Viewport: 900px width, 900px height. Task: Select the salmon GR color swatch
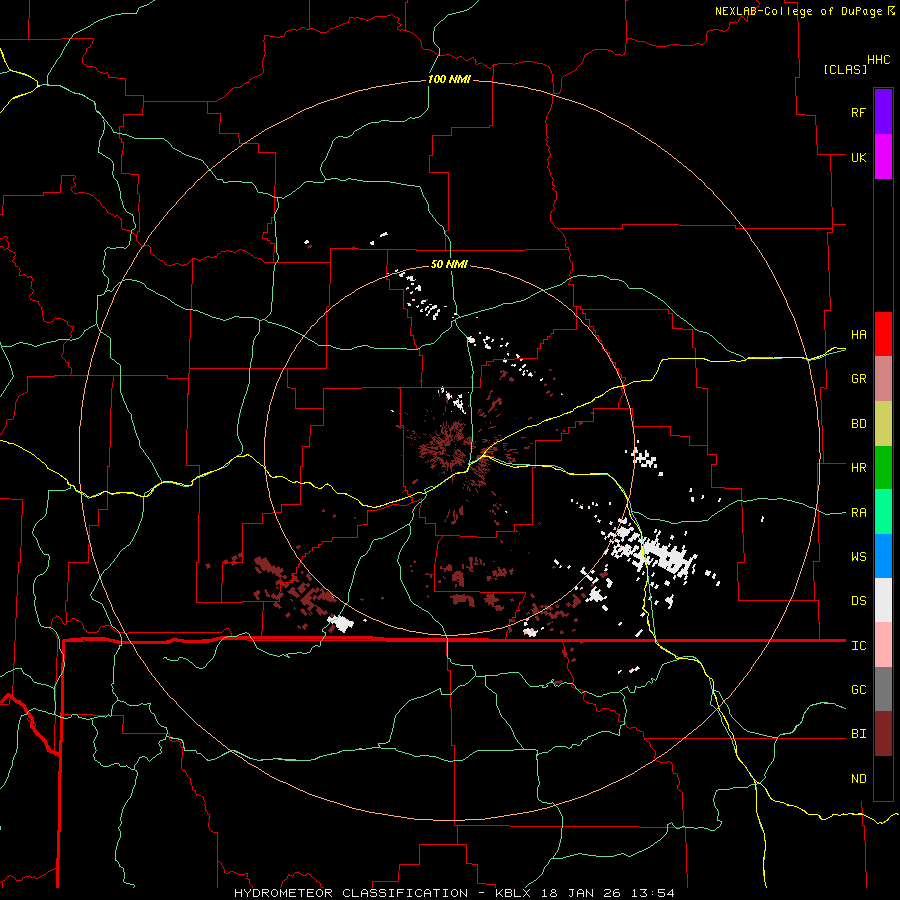[883, 378]
